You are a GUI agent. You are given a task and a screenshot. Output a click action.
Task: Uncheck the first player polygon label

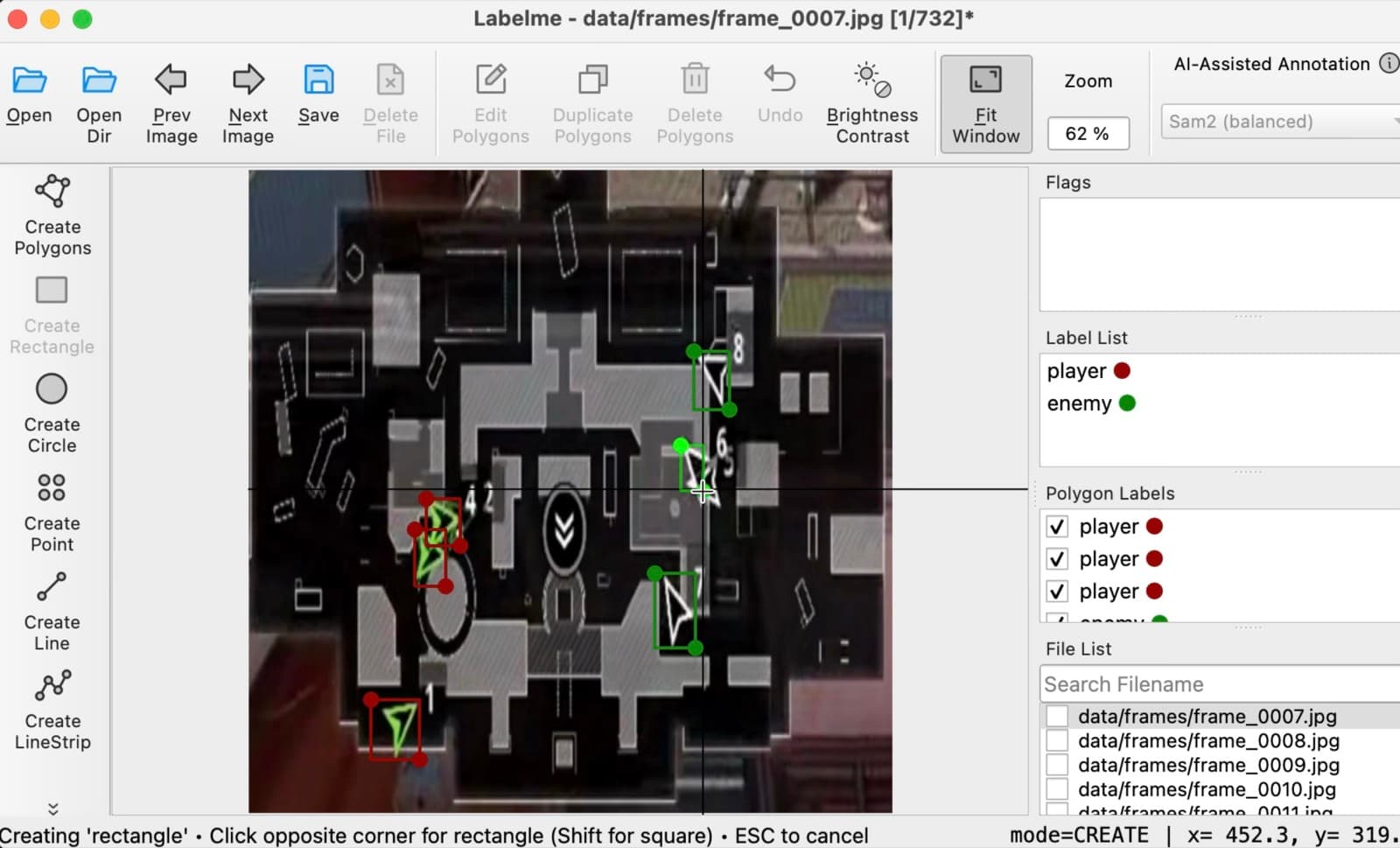click(x=1057, y=527)
